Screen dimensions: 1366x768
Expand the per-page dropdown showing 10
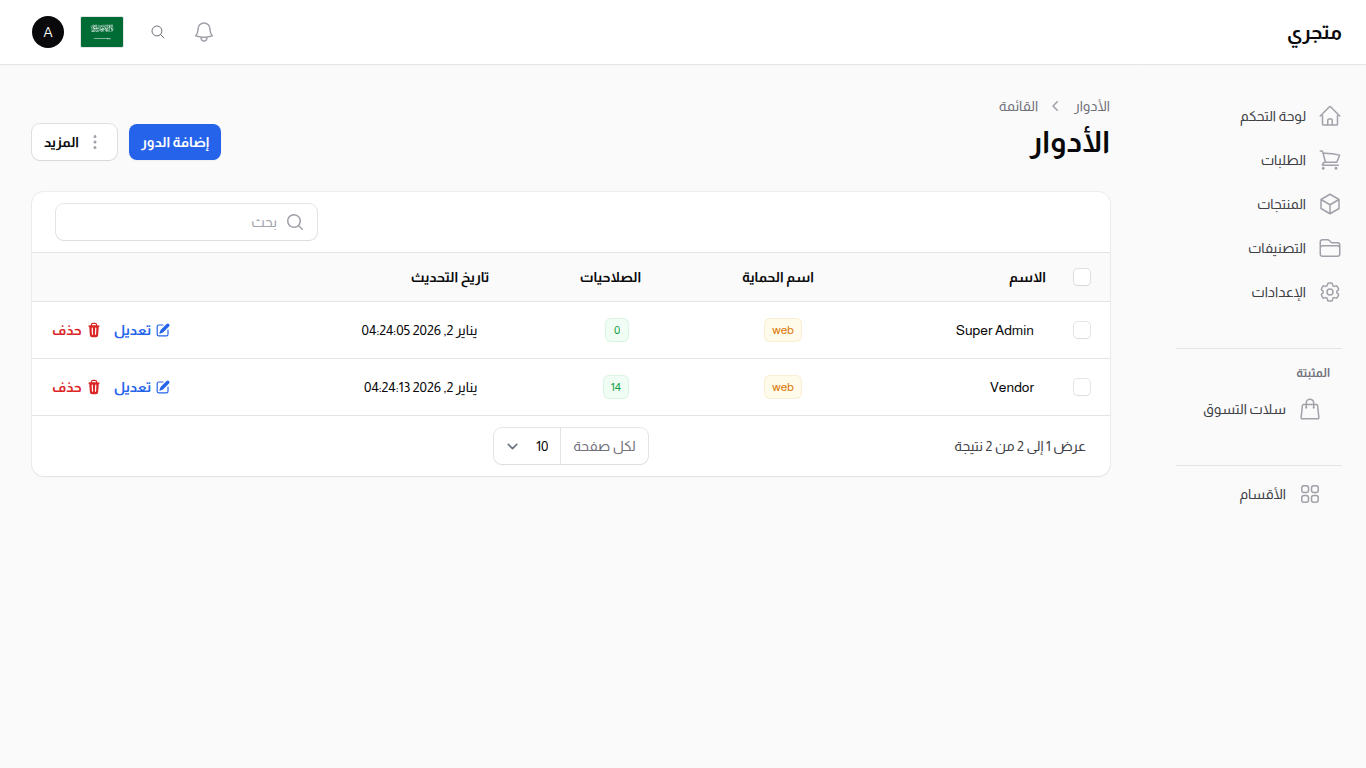(526, 446)
